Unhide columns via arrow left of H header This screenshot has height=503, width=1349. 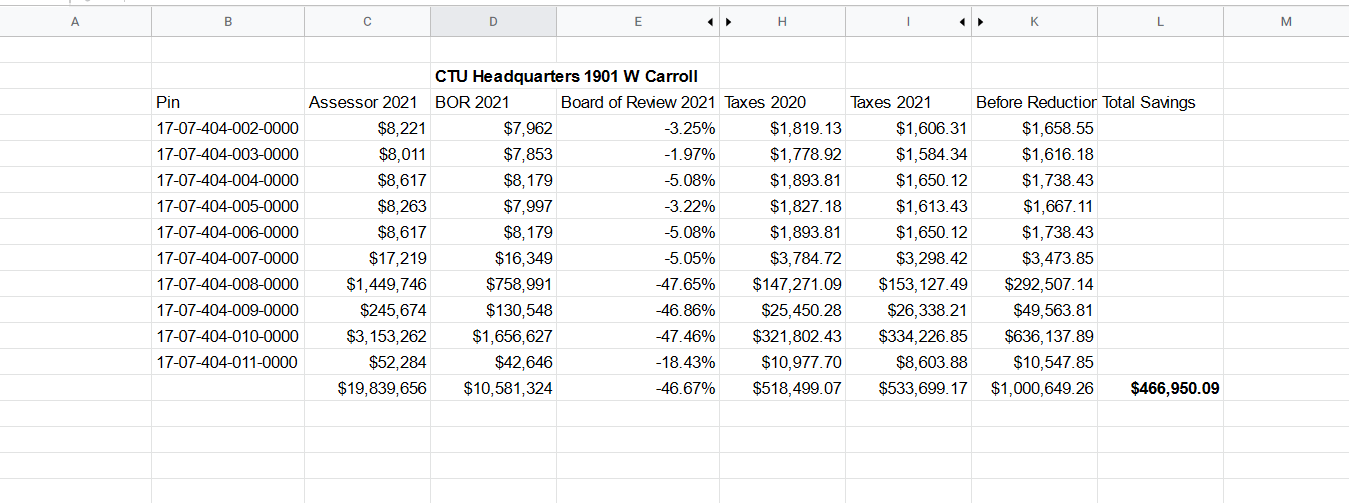[729, 21]
